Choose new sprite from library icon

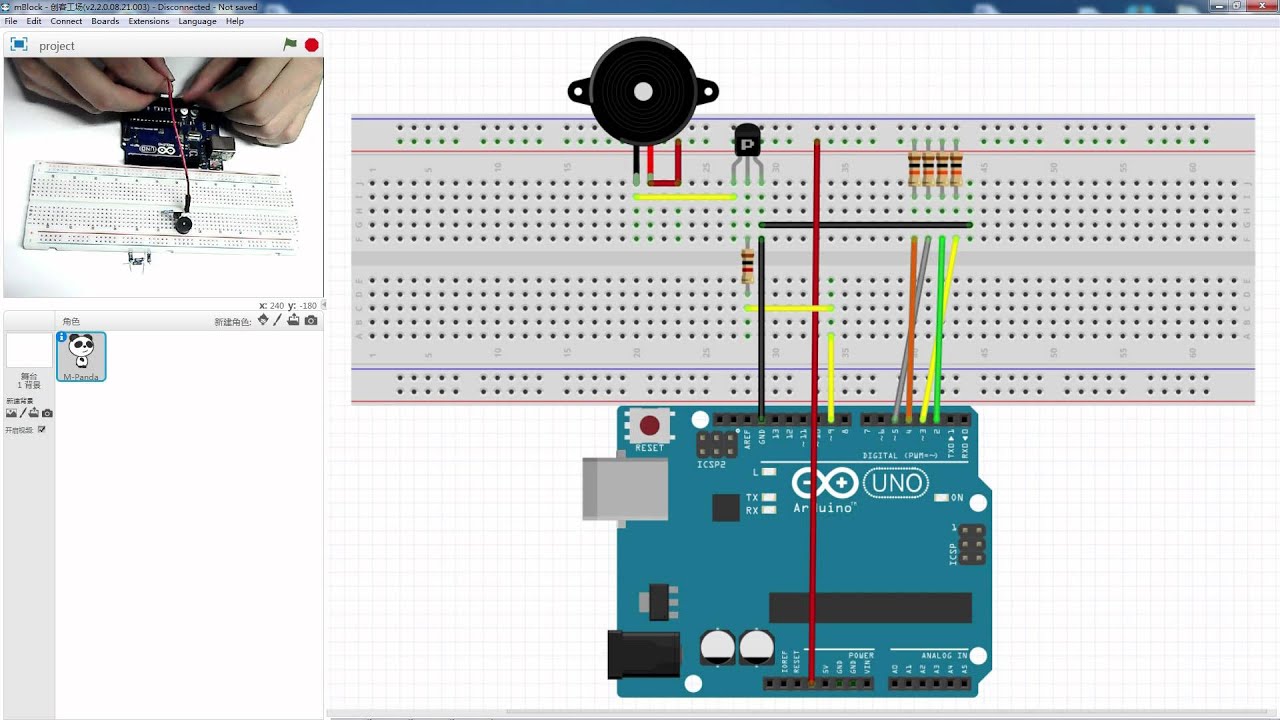click(263, 320)
